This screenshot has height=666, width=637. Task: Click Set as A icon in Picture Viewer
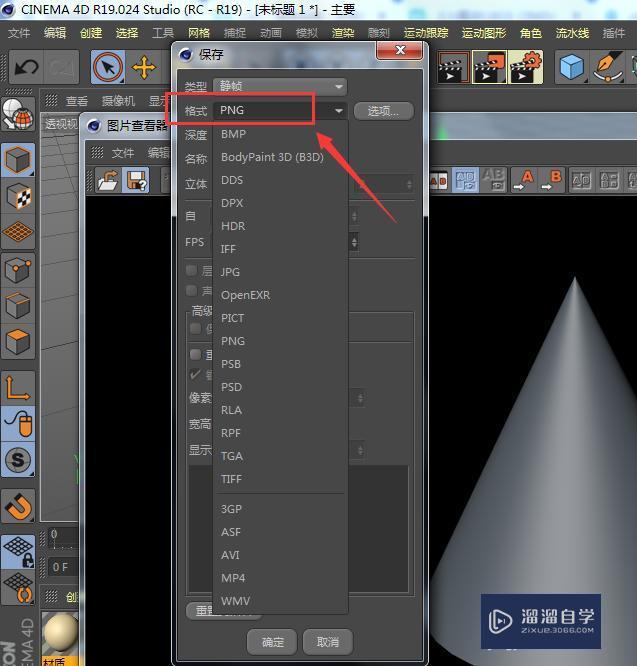tap(524, 180)
